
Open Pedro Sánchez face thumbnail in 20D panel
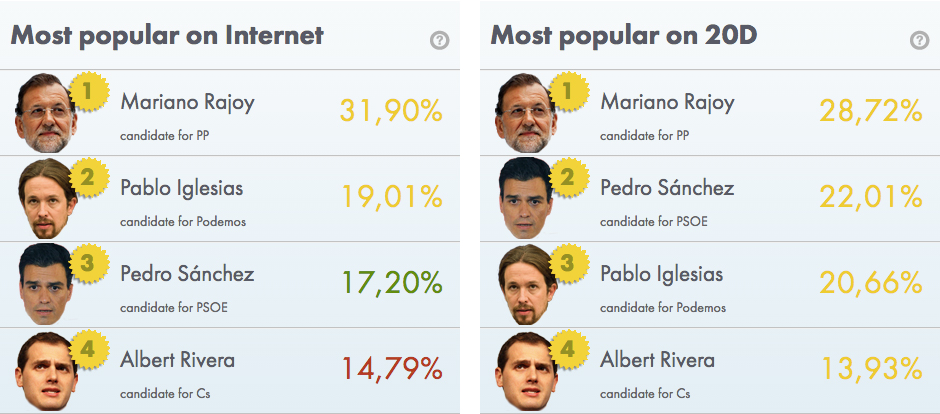[525, 199]
